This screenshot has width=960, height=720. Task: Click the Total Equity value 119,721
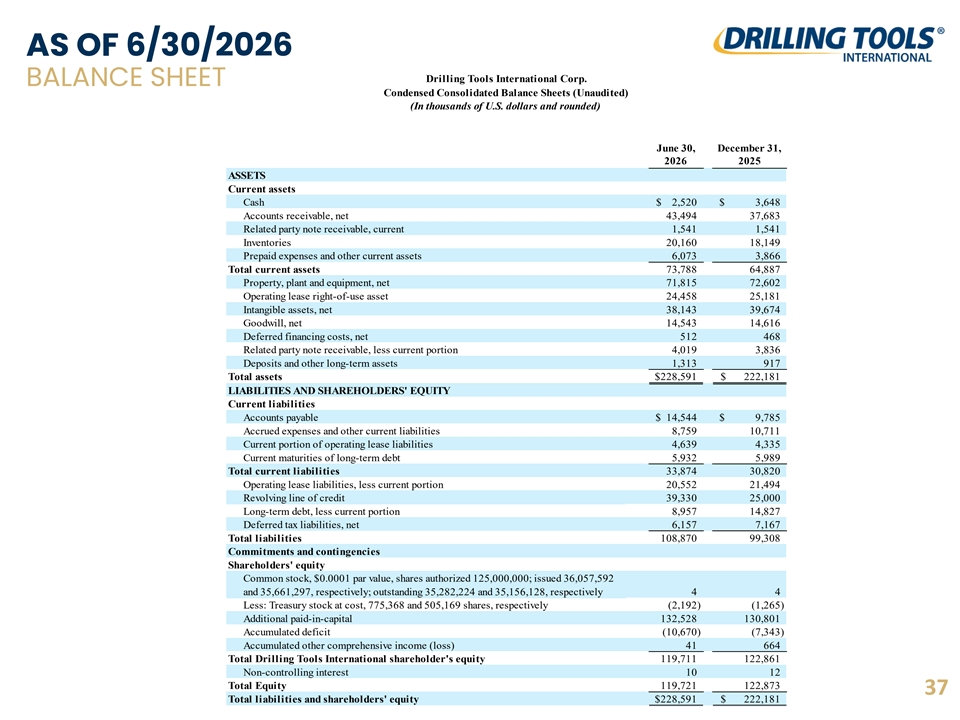[x=678, y=687]
